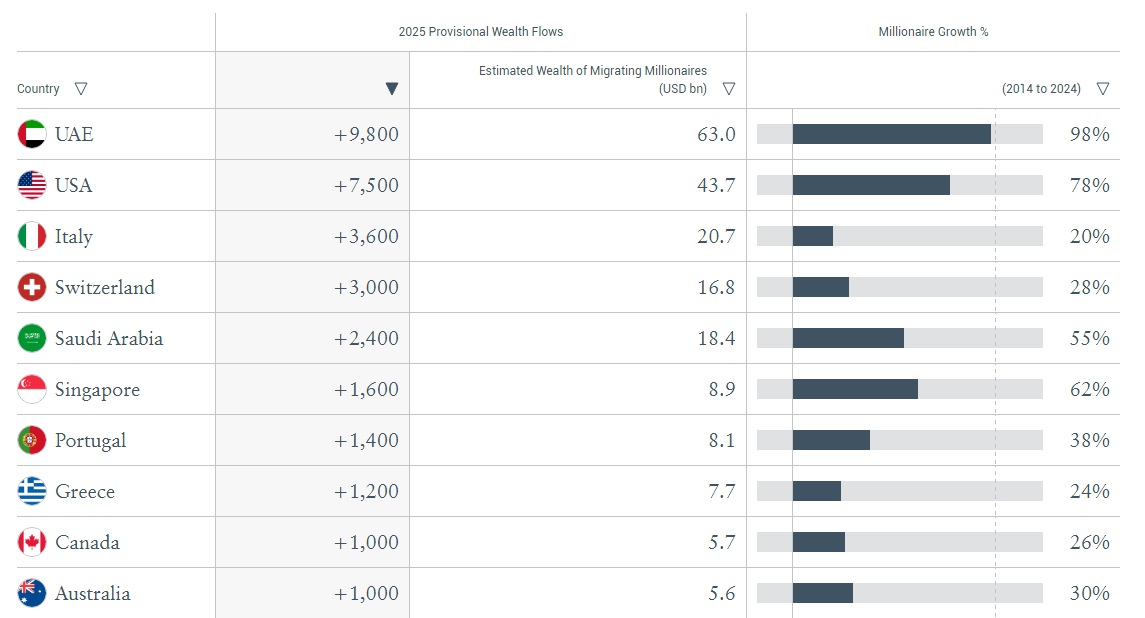
Task: Sort by Estimated Wealth of Migrating Millionaires
Action: [729, 89]
